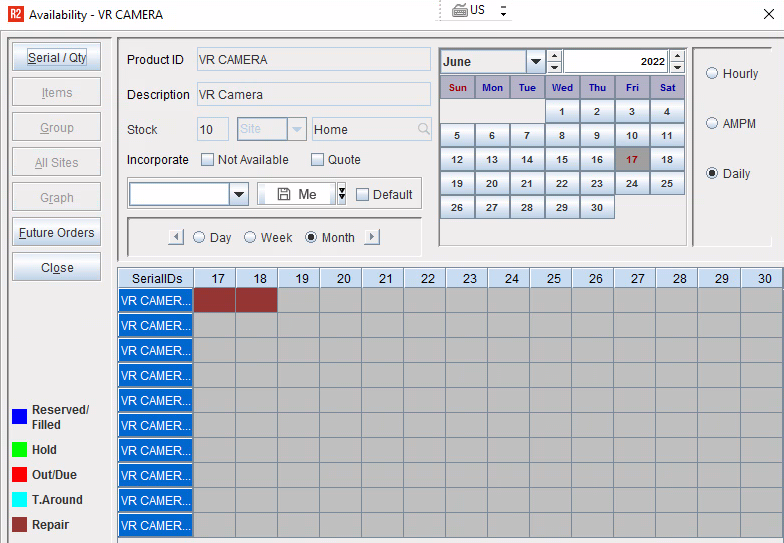Expand the empty combo box left of Me
This screenshot has height=543, width=784.
pos(239,194)
